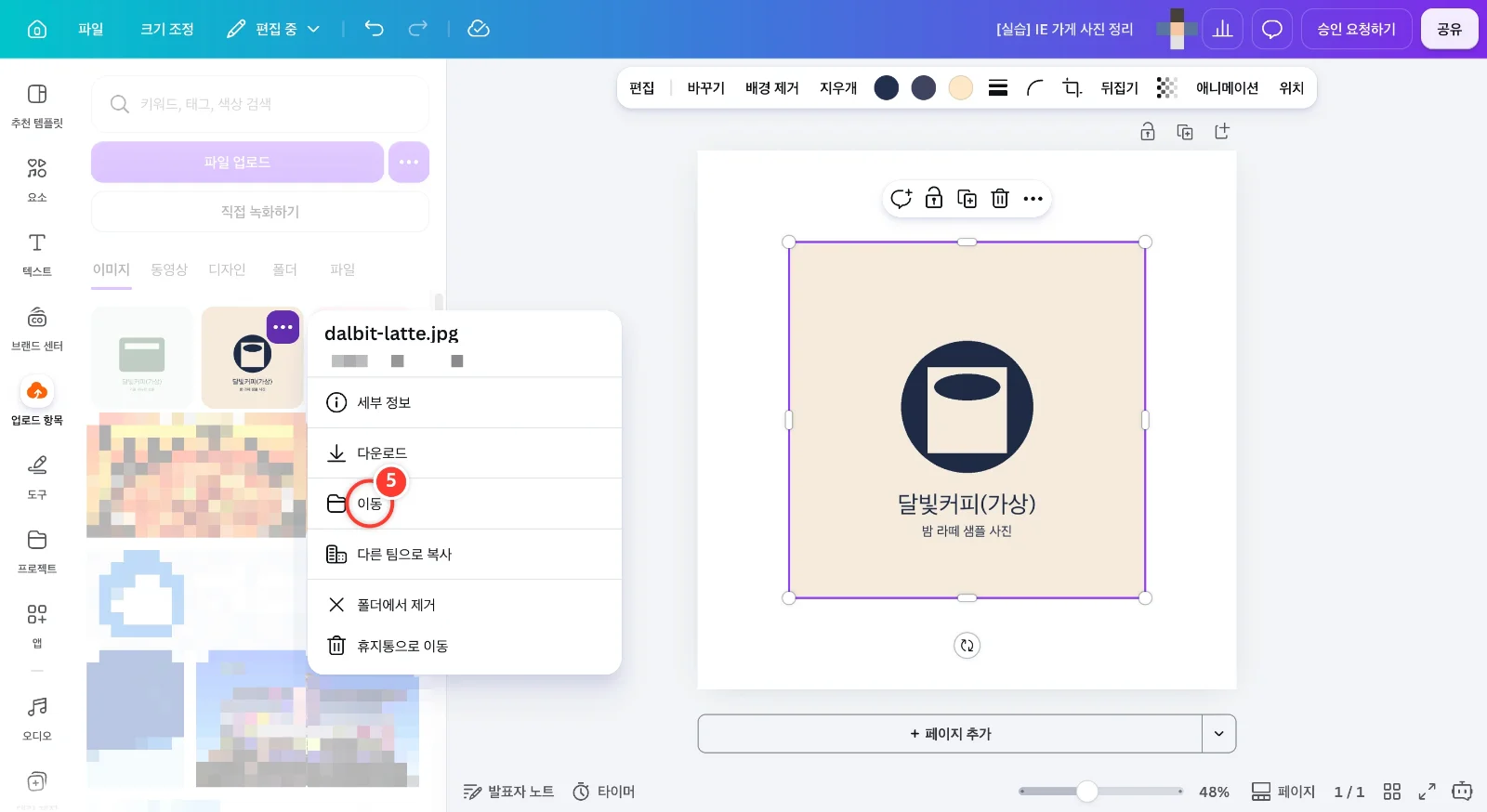Click 뒤집기 flip option

click(x=1119, y=87)
